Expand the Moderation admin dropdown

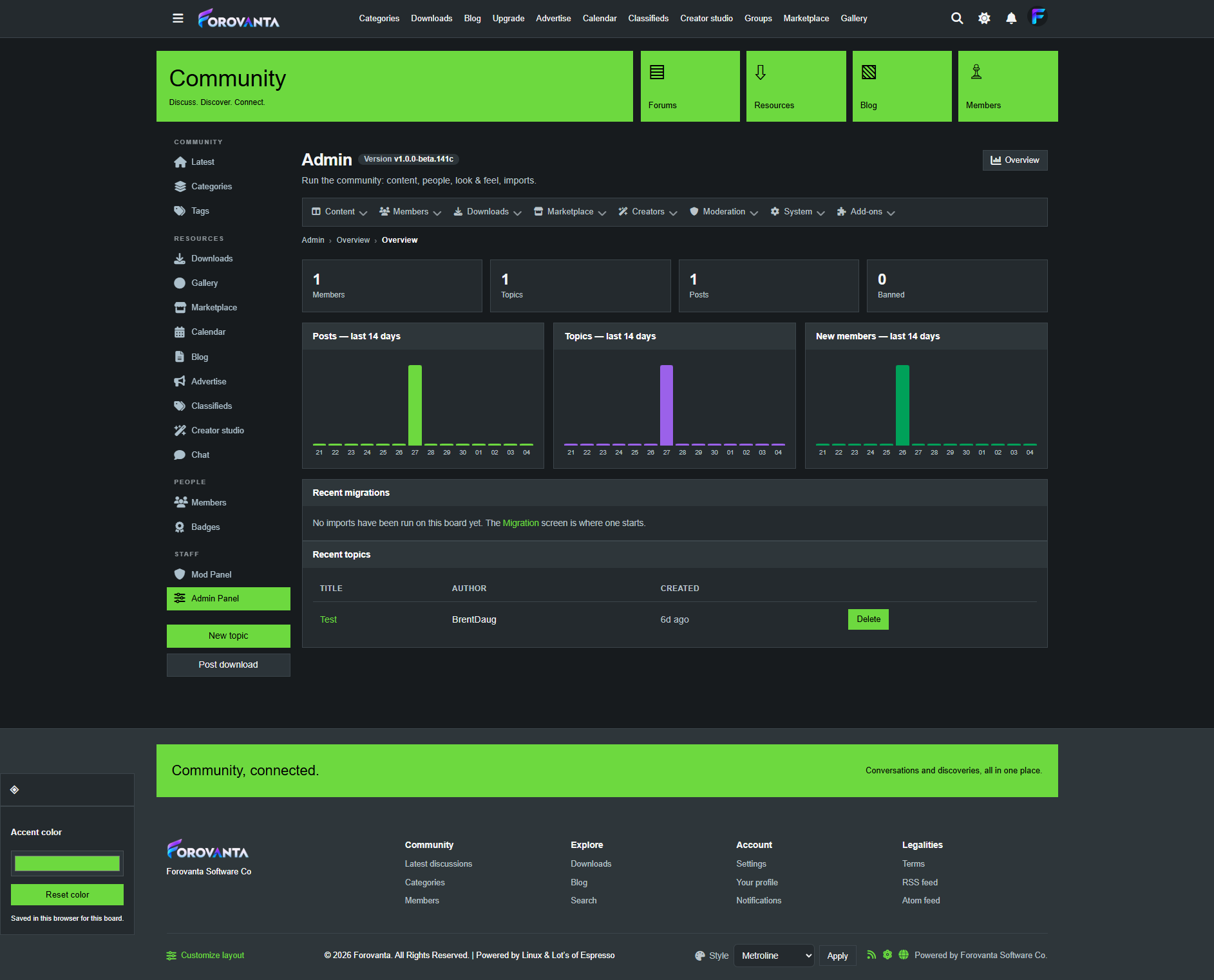tap(723, 212)
